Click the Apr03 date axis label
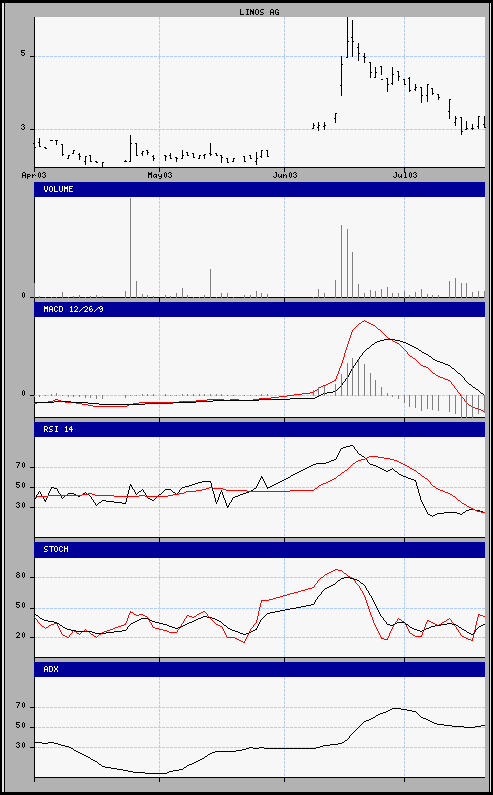The width and height of the screenshot is (493, 795). (x=34, y=175)
